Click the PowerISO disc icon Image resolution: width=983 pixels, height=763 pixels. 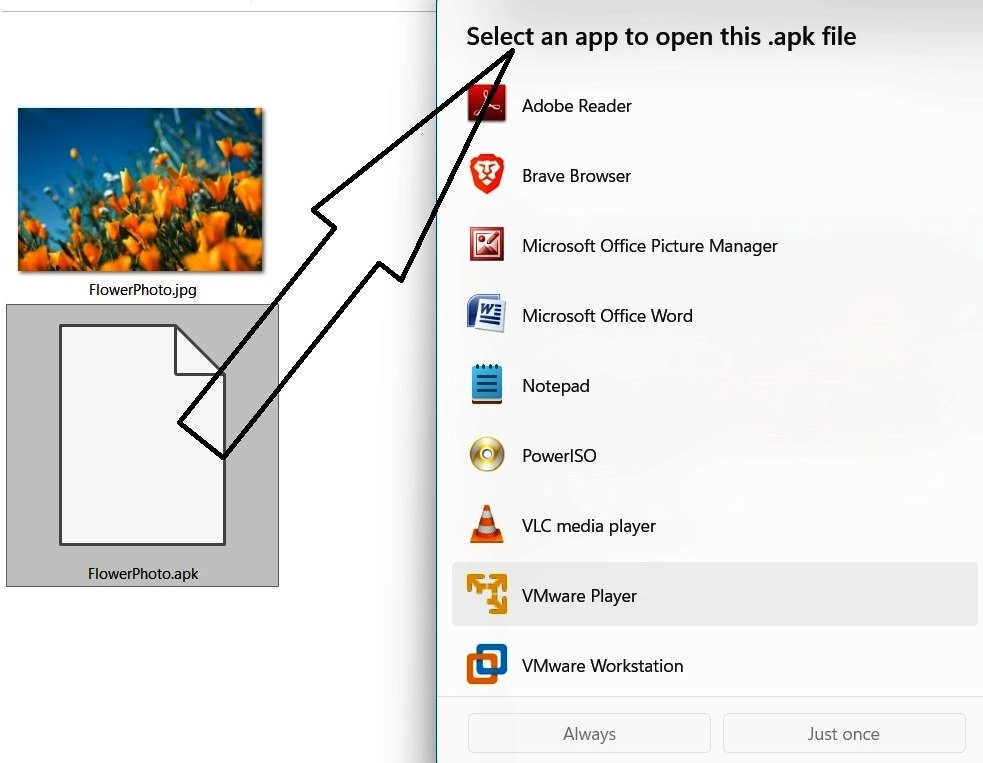[x=486, y=455]
